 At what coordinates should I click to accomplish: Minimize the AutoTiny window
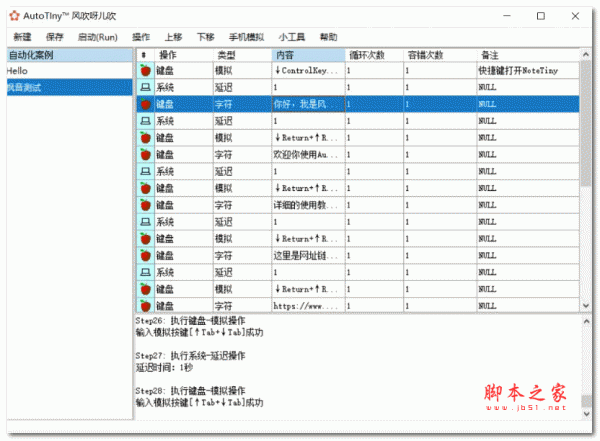coord(507,16)
